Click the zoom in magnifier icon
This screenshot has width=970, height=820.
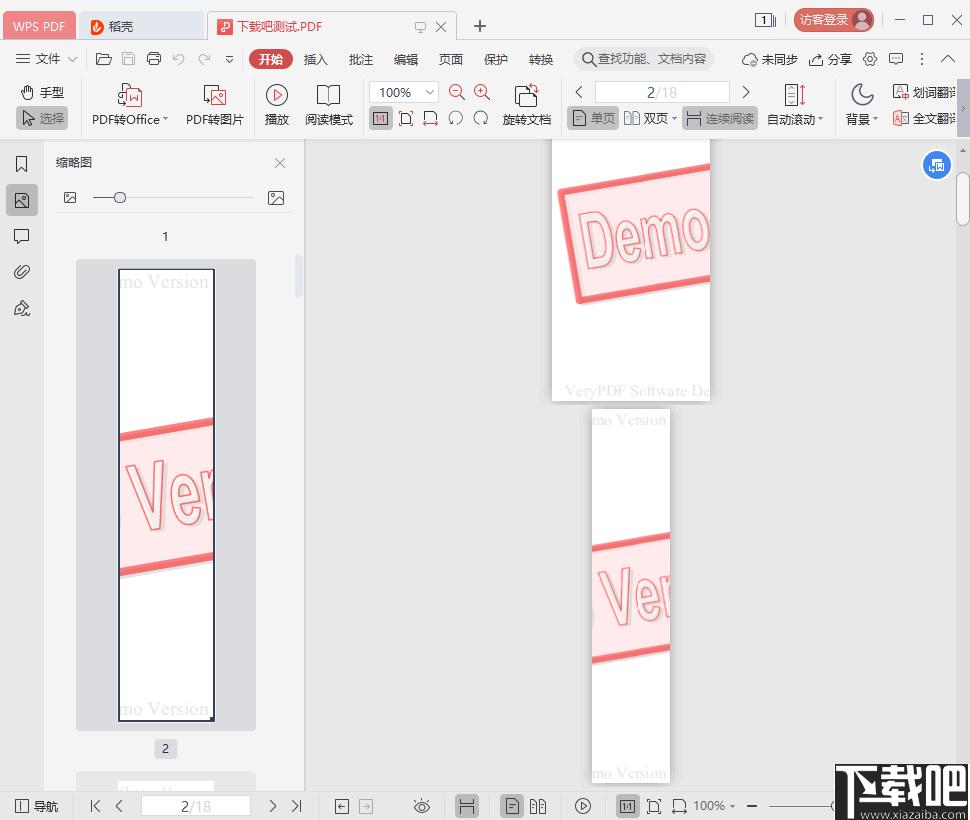(482, 92)
